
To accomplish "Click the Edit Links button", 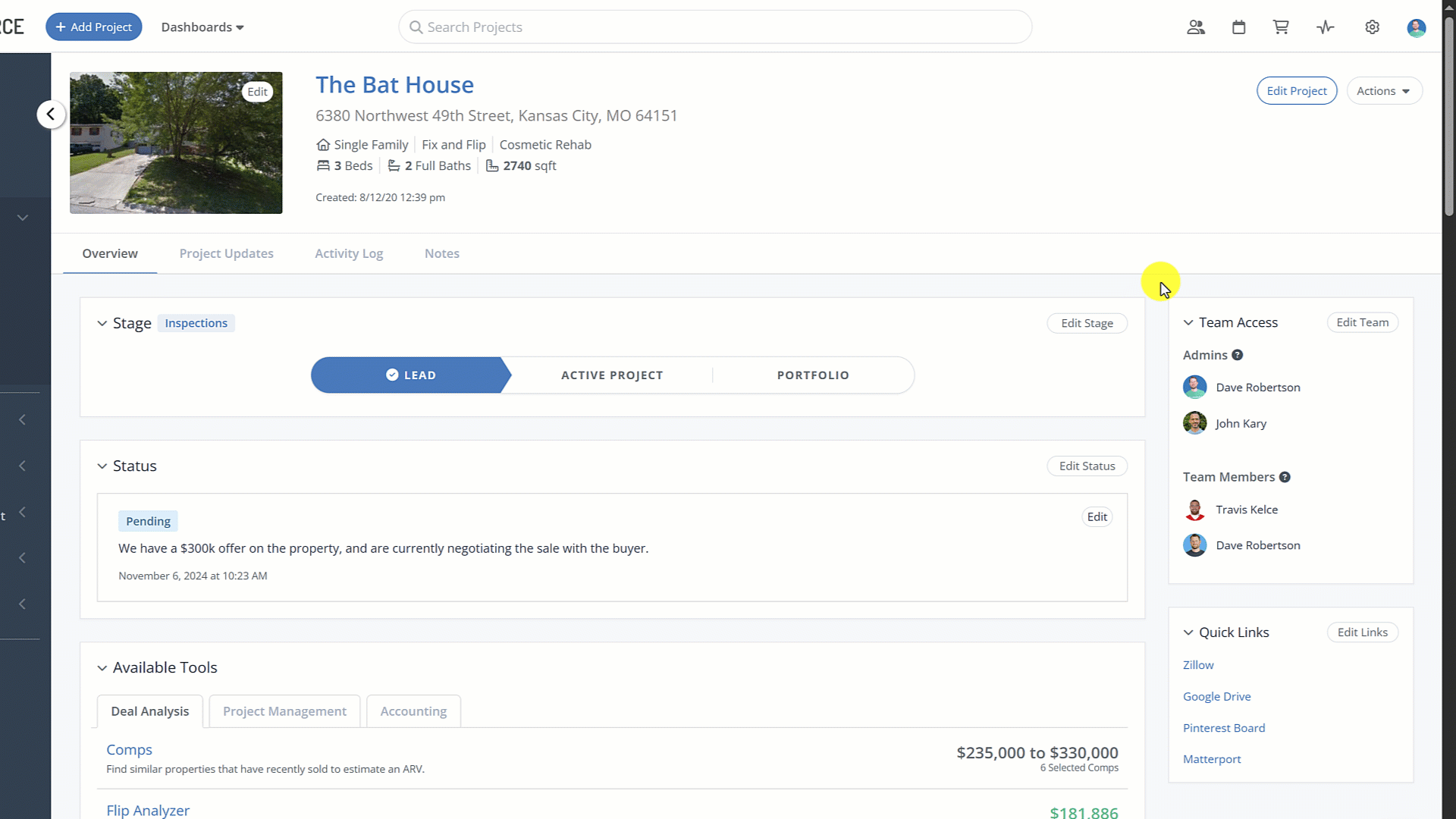I will click(1363, 632).
